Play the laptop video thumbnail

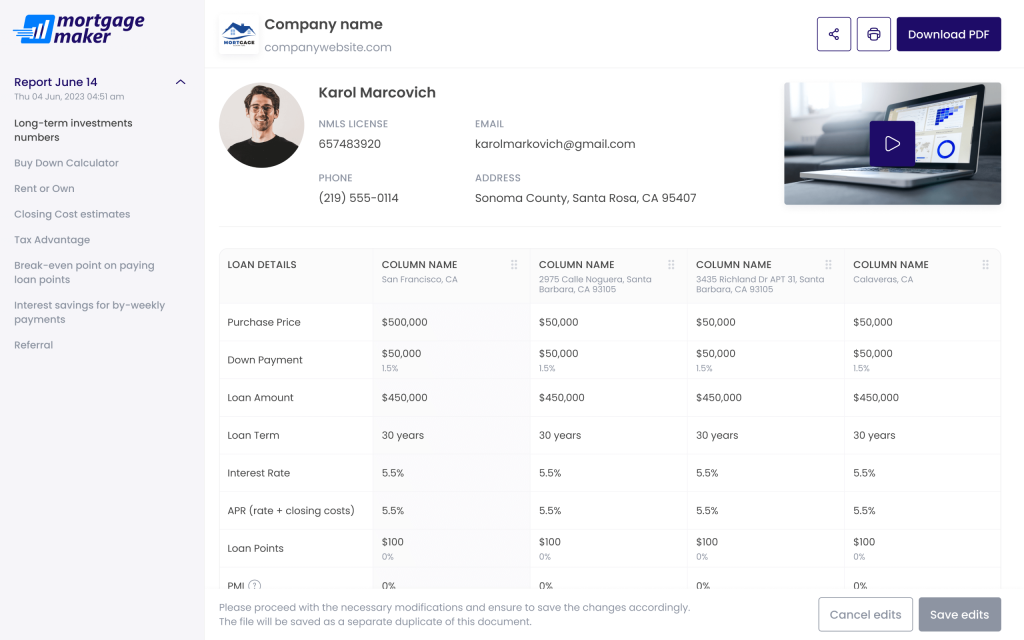click(x=891, y=144)
